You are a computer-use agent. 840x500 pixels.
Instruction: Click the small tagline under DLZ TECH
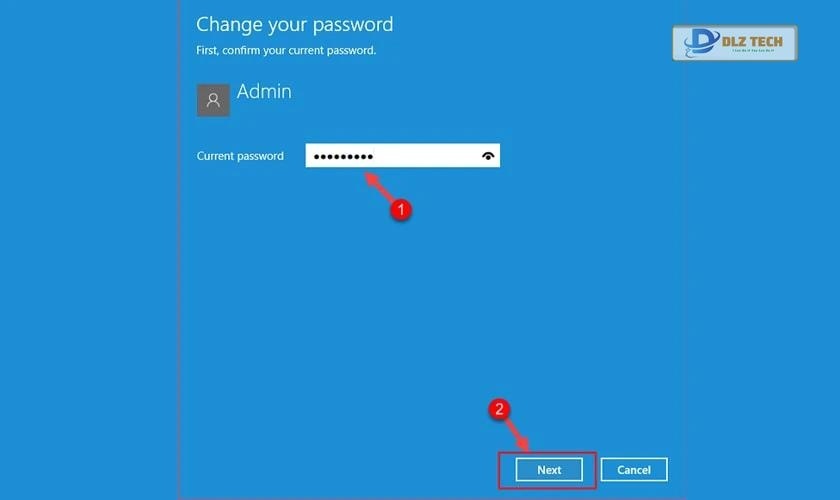[x=753, y=50]
